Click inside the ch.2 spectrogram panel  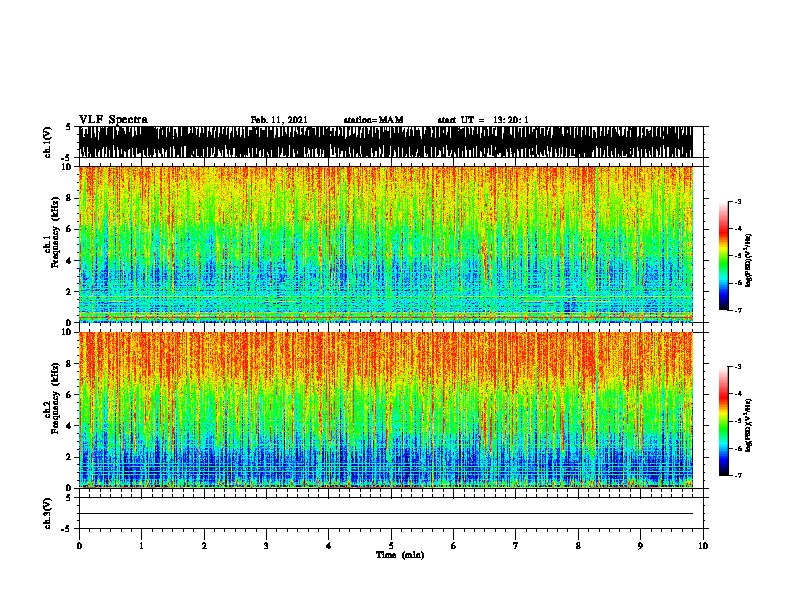click(386, 410)
